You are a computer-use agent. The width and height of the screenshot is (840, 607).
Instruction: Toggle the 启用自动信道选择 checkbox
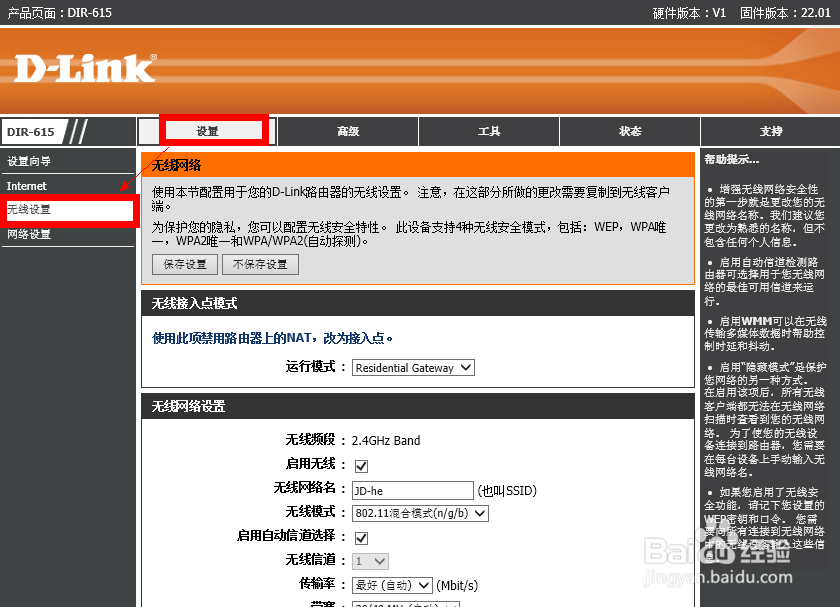(362, 538)
